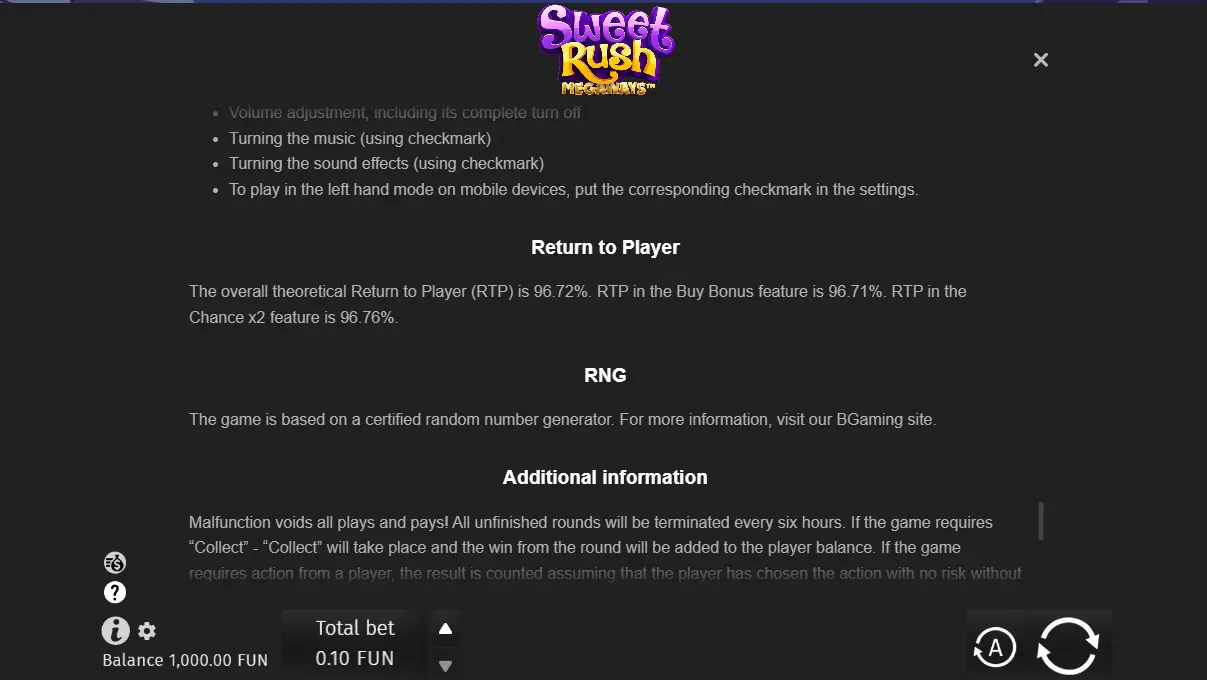
Task: Spin the reels with circular arrows button
Action: (x=1068, y=645)
